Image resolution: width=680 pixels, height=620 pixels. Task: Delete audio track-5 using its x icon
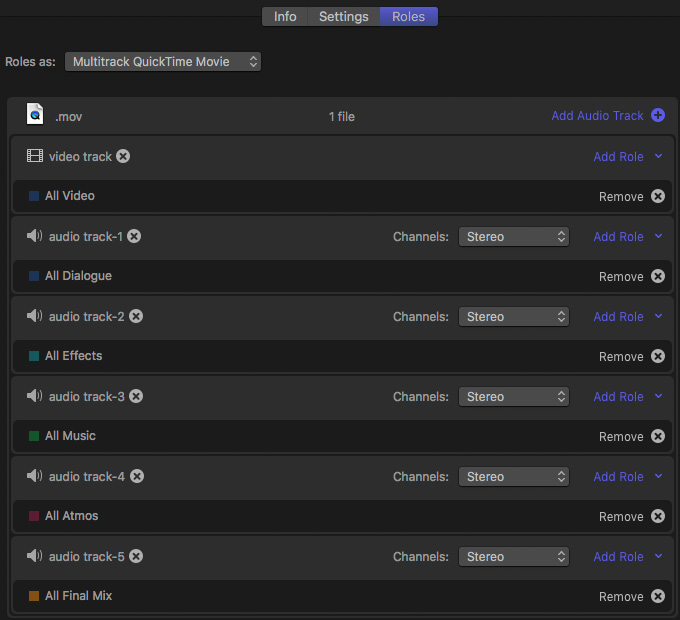tap(136, 556)
